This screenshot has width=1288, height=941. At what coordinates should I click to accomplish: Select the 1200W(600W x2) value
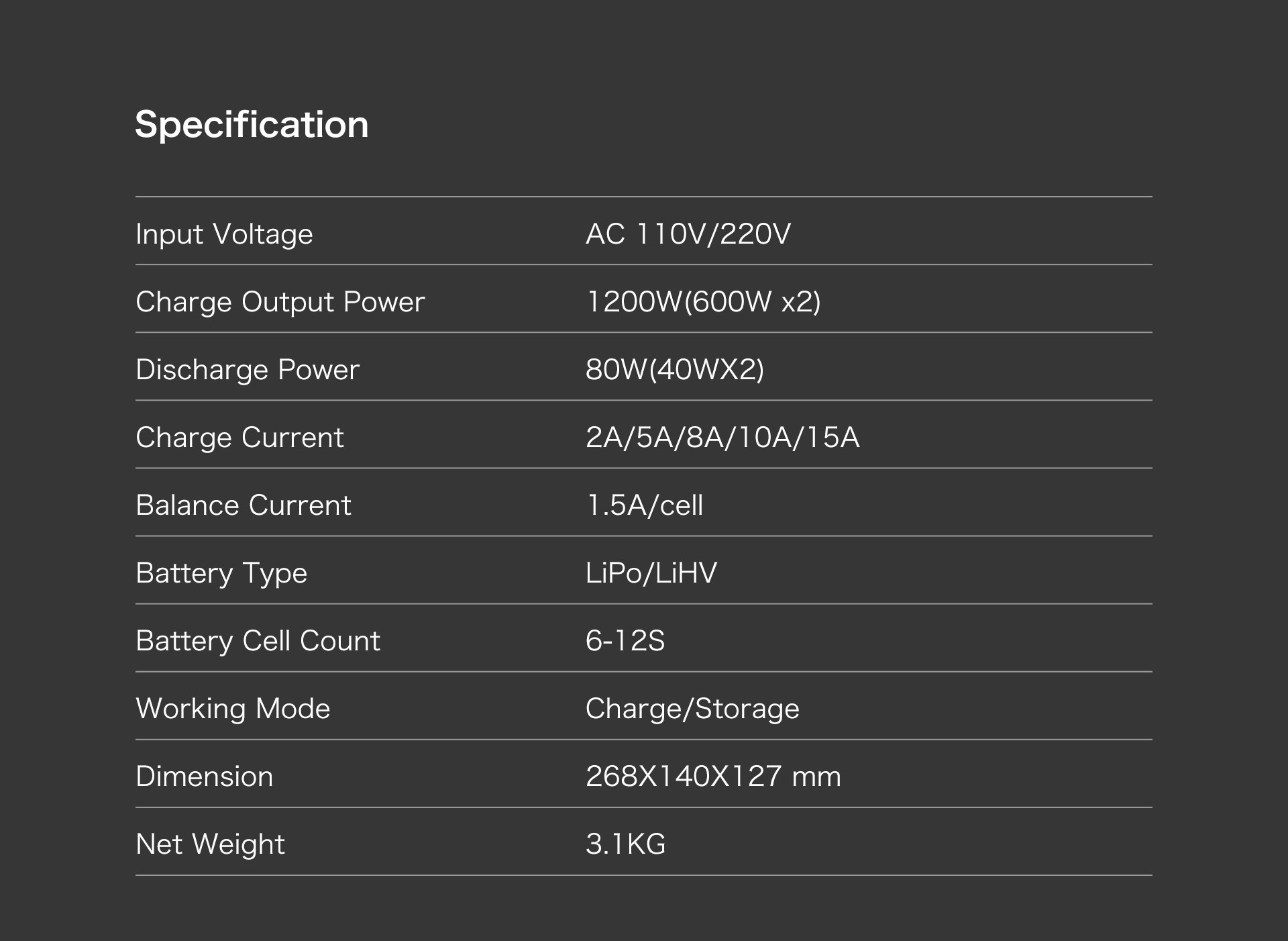click(703, 302)
